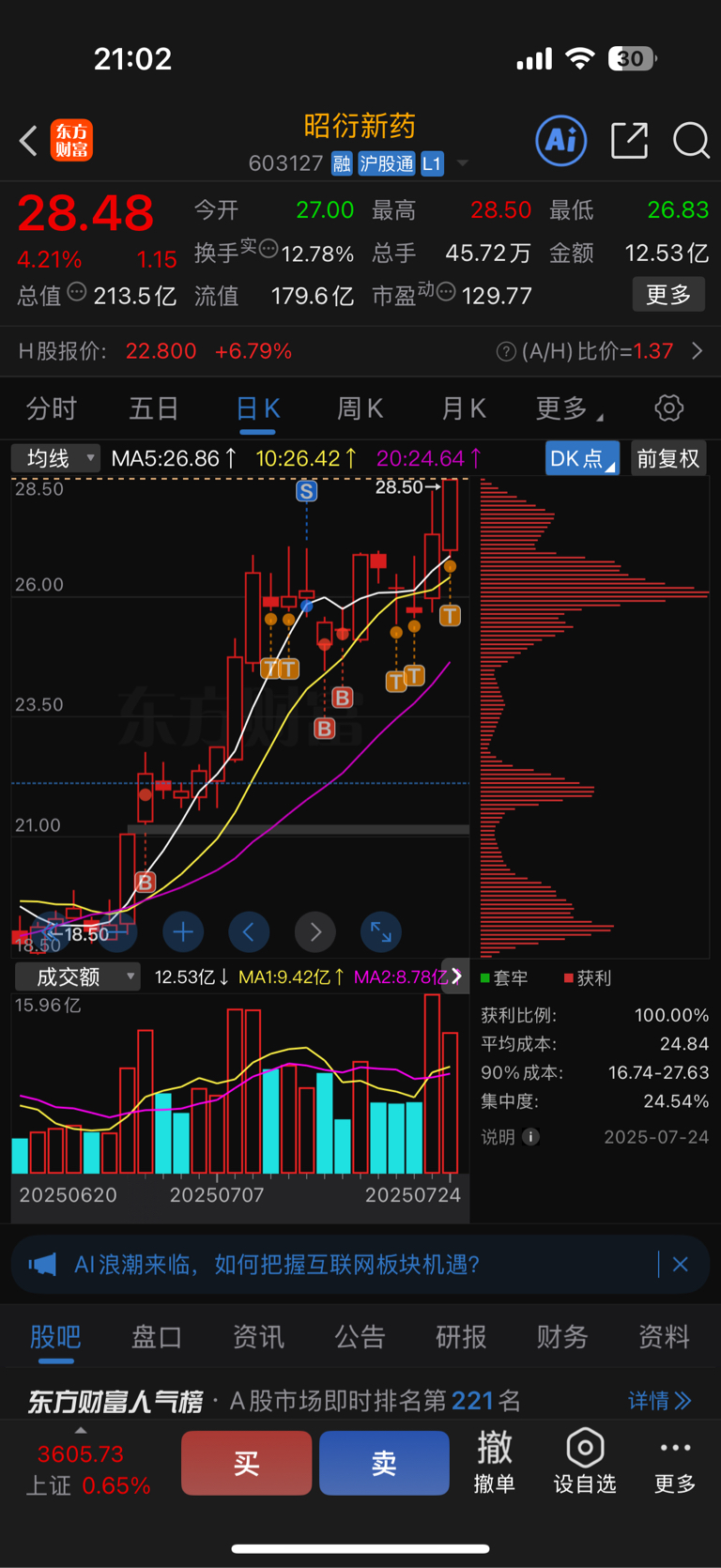
Task: Open the 更多 three-dots menu
Action: (675, 1462)
